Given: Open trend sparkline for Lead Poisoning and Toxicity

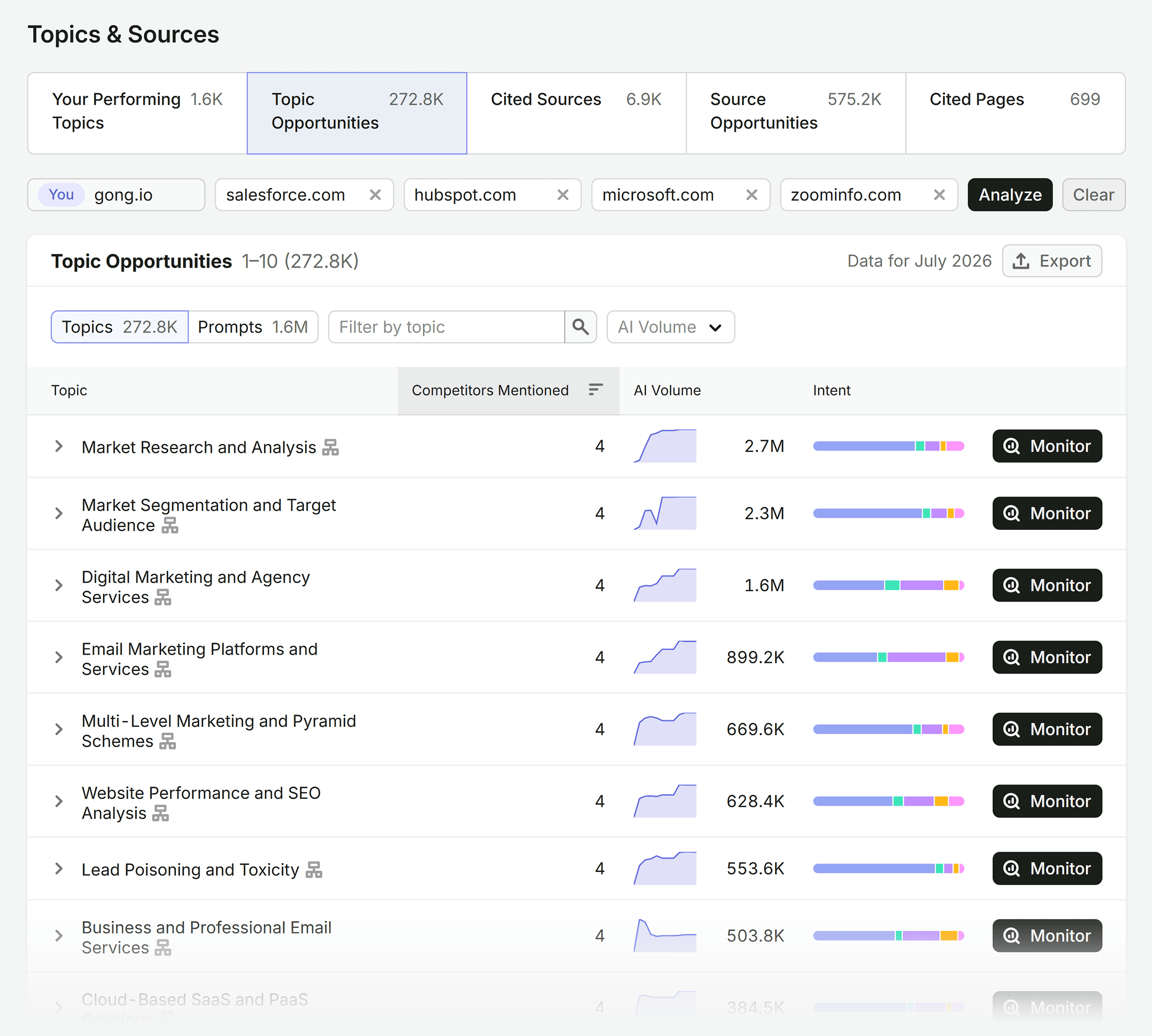Looking at the screenshot, I should (x=665, y=868).
